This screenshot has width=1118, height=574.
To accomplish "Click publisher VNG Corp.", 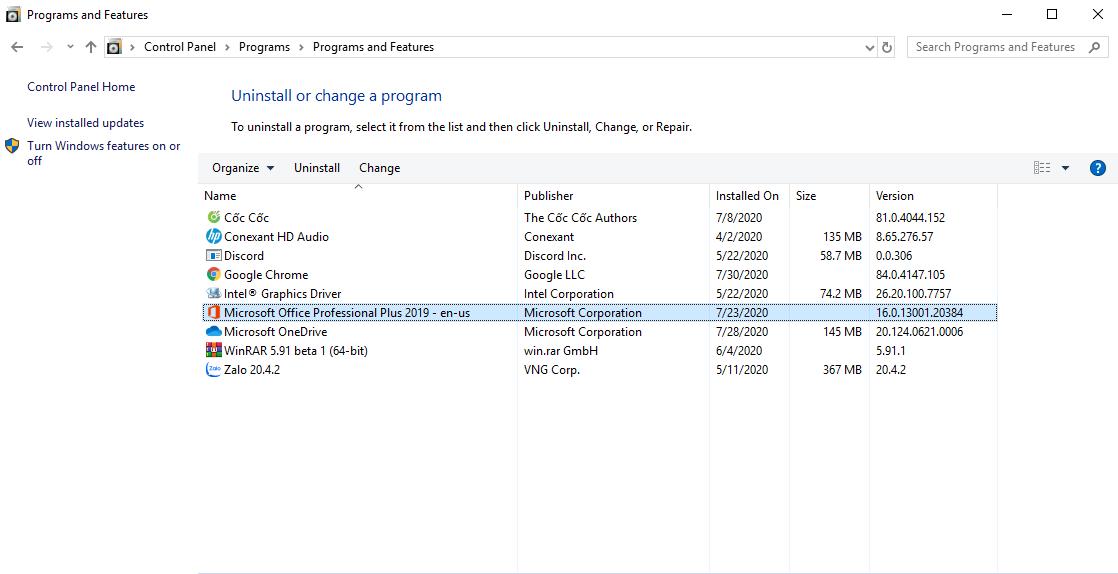I will [x=552, y=369].
